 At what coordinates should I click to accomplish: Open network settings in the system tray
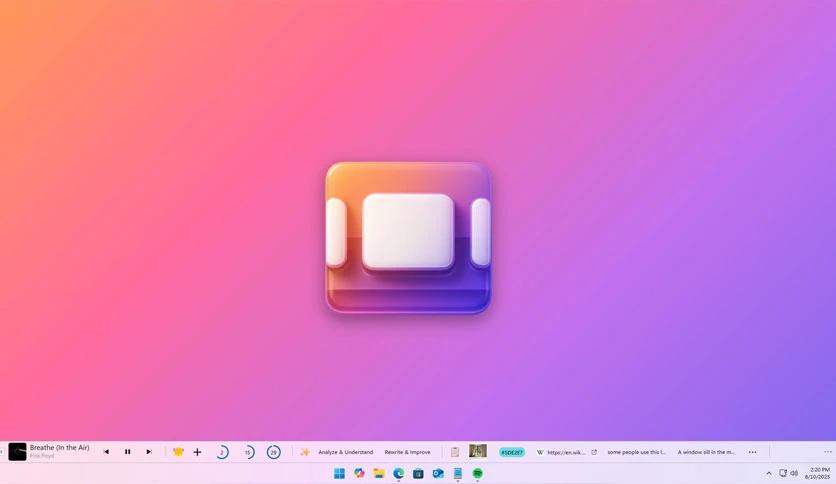[x=783, y=473]
